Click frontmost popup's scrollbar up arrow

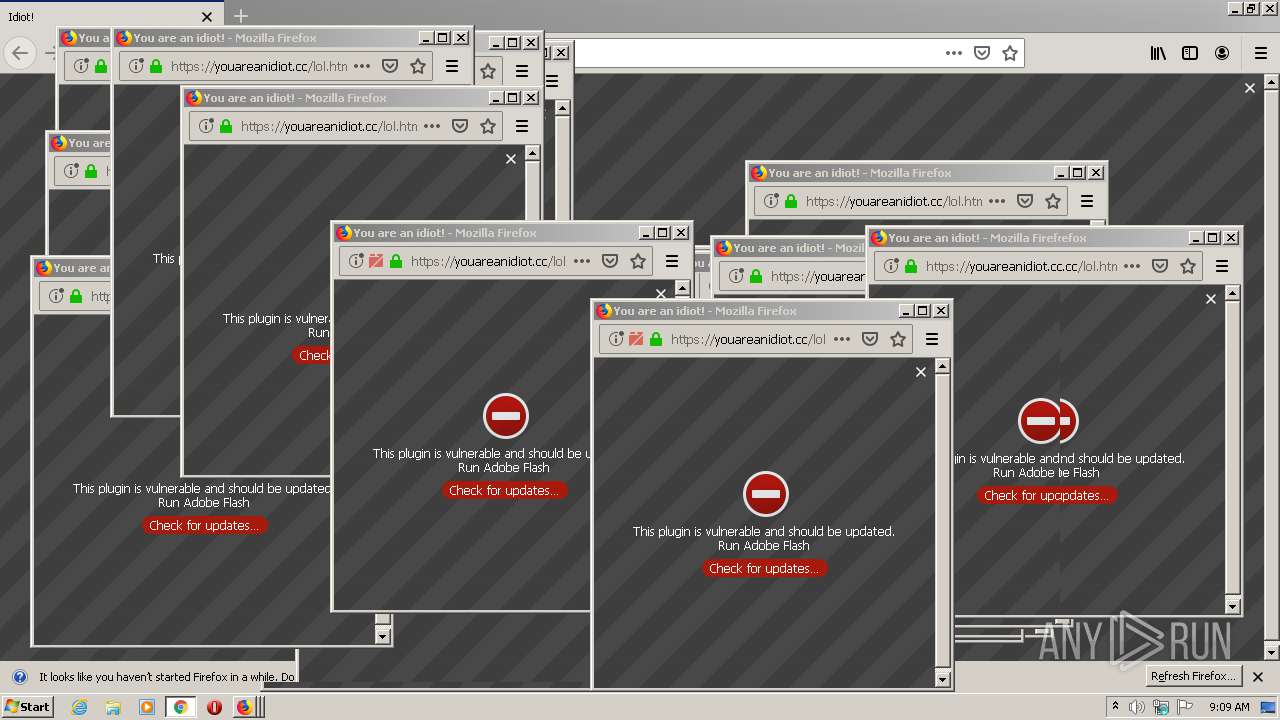(x=942, y=367)
